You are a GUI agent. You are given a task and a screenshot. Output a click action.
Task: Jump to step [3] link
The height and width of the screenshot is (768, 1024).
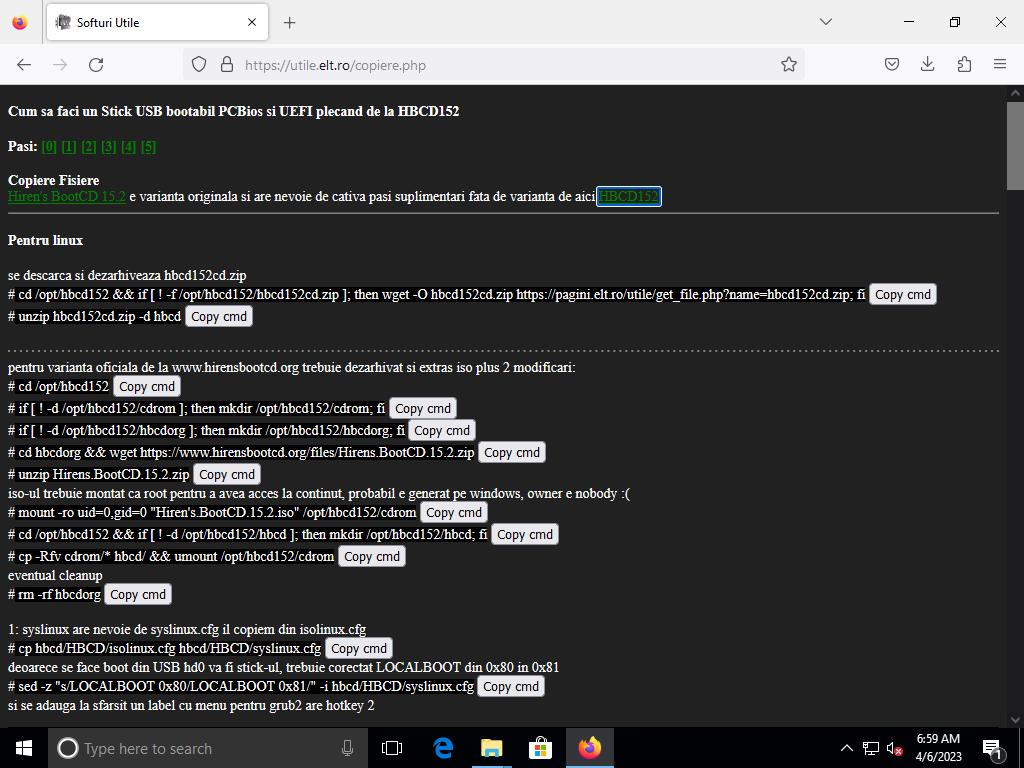coord(109,147)
